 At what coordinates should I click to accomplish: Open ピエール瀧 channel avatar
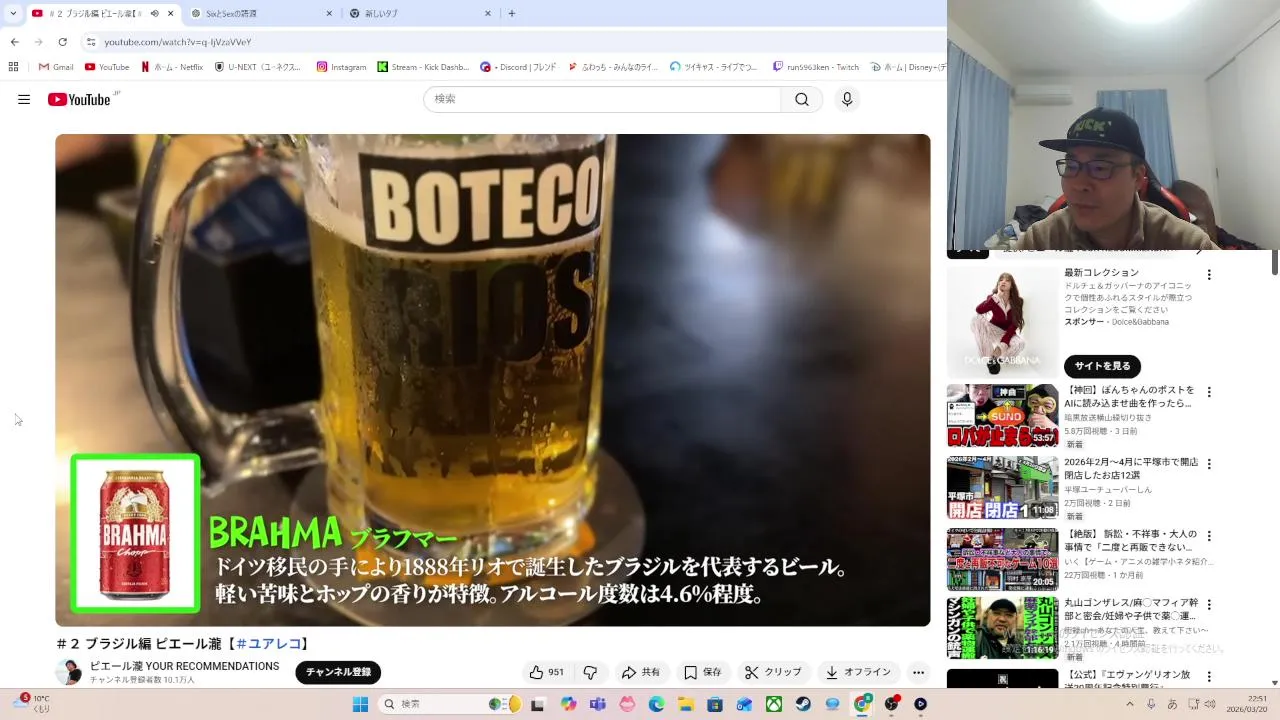tap(68, 672)
